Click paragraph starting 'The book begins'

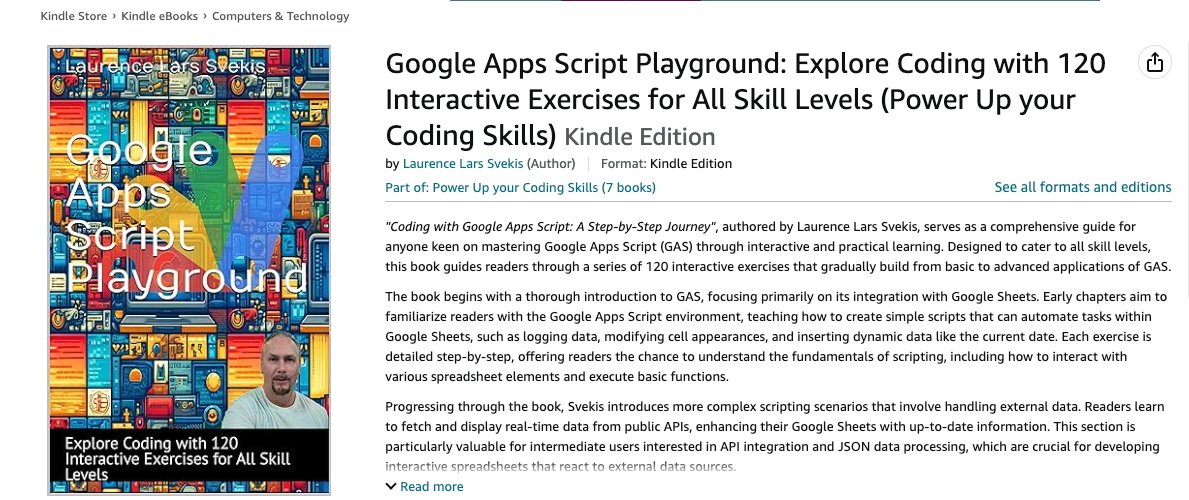(777, 335)
